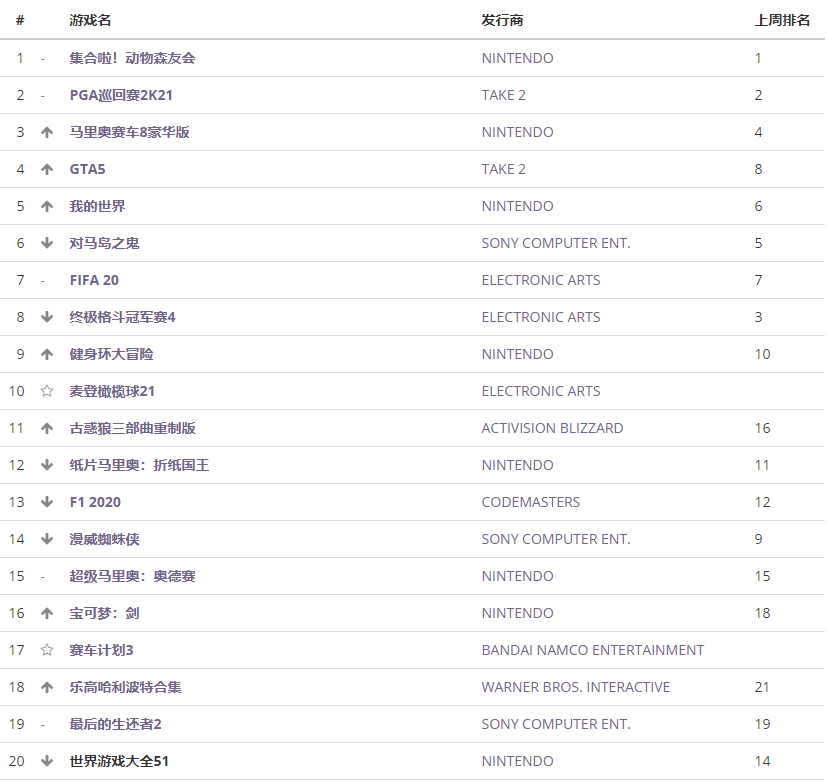This screenshot has height=783, width=828.
Task: Click the star icon beside 麦登橄榄球21
Action: pyautogui.click(x=46, y=391)
